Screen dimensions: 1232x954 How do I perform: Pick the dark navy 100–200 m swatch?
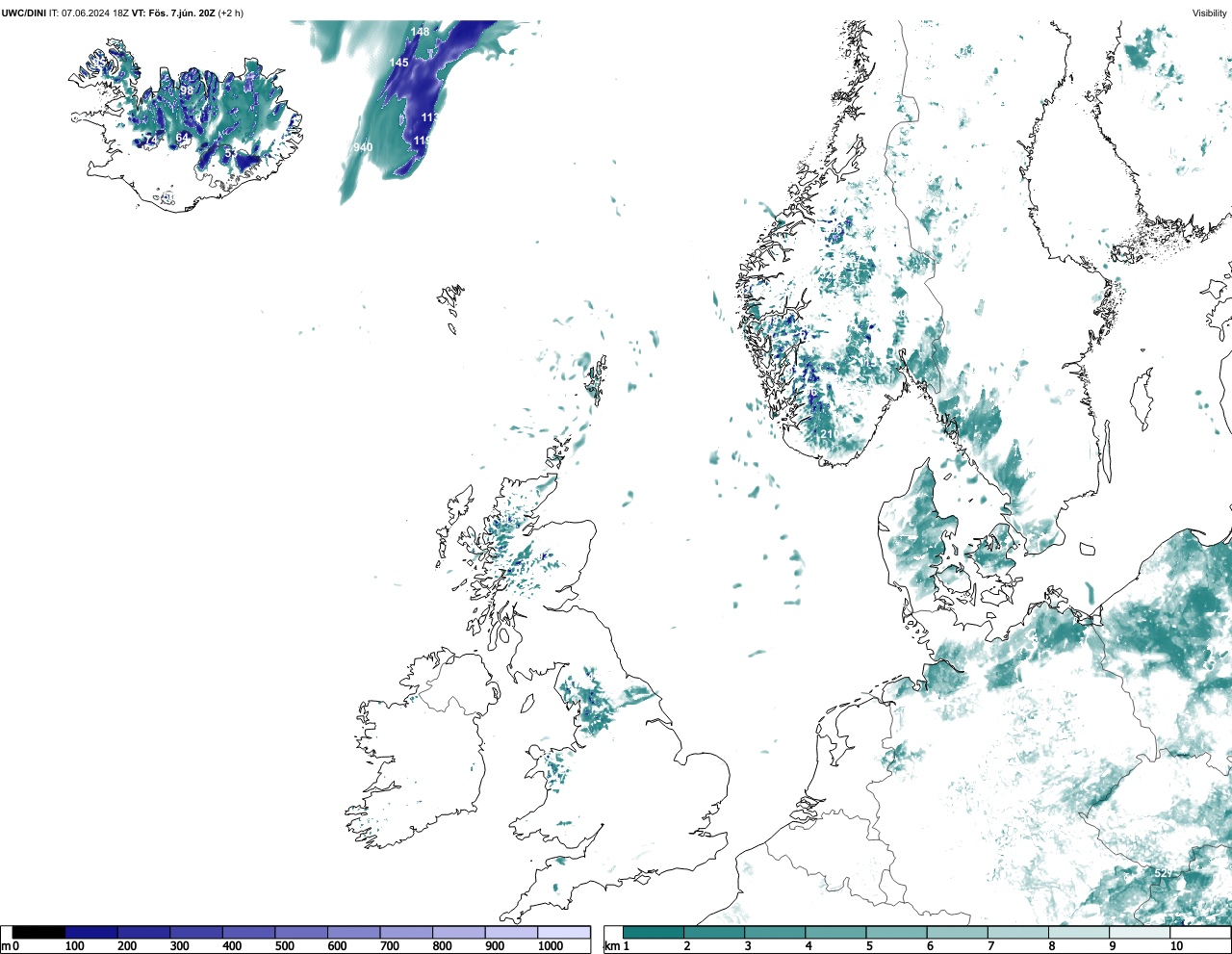pos(91,933)
